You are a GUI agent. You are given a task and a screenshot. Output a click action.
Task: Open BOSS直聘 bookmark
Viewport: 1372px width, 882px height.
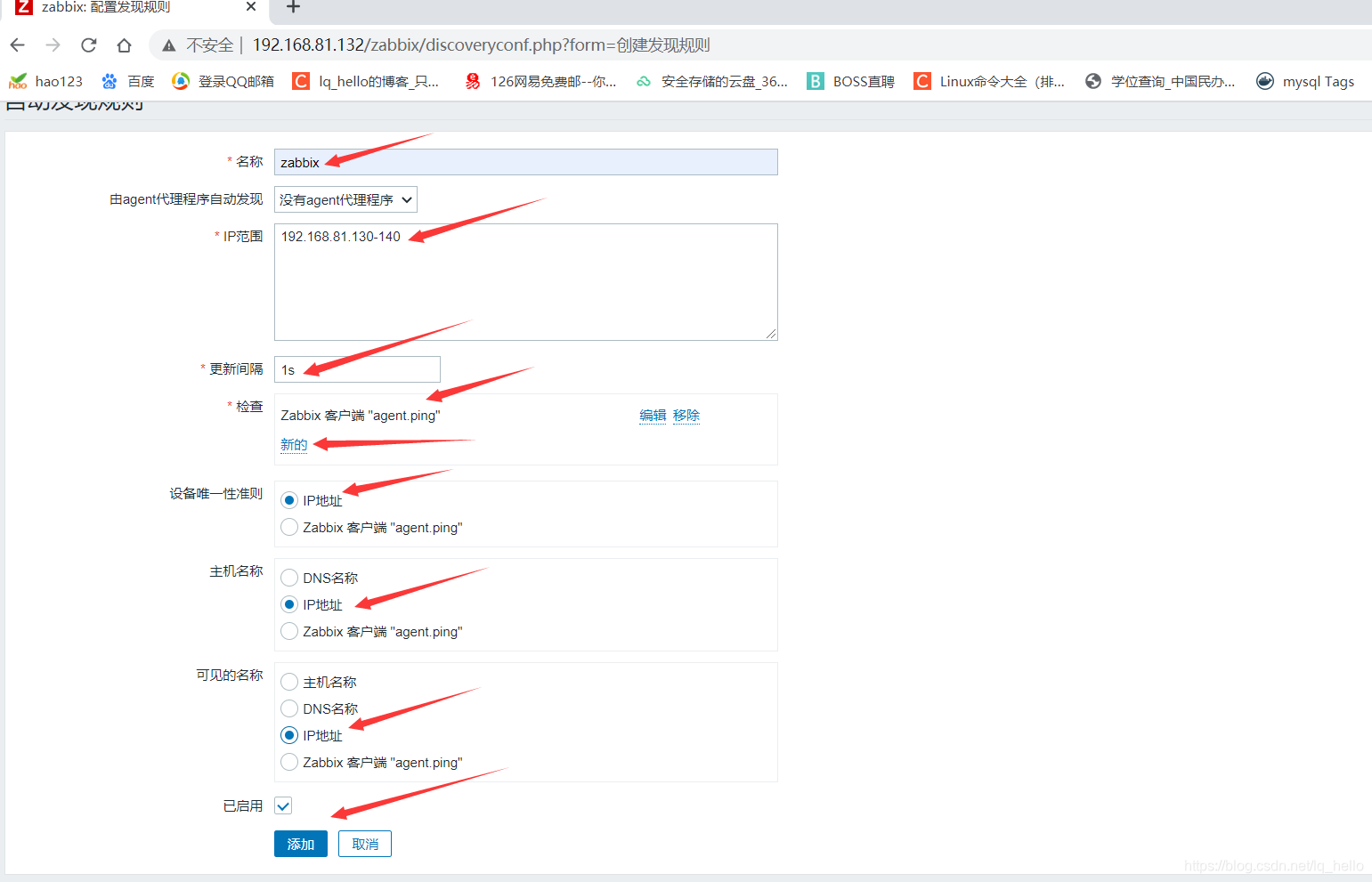coord(851,81)
